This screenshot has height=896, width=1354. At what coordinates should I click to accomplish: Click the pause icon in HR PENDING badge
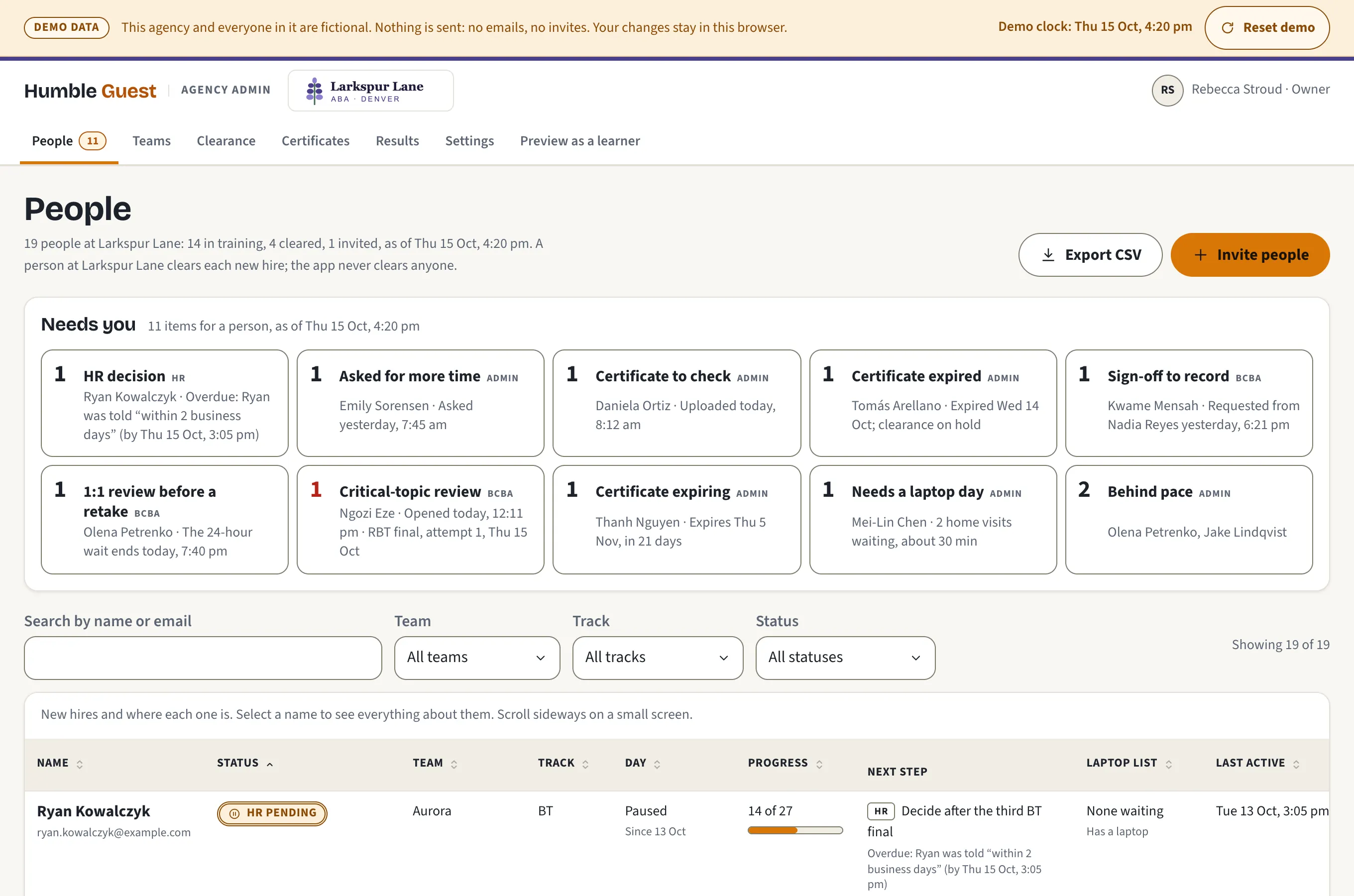click(x=234, y=813)
